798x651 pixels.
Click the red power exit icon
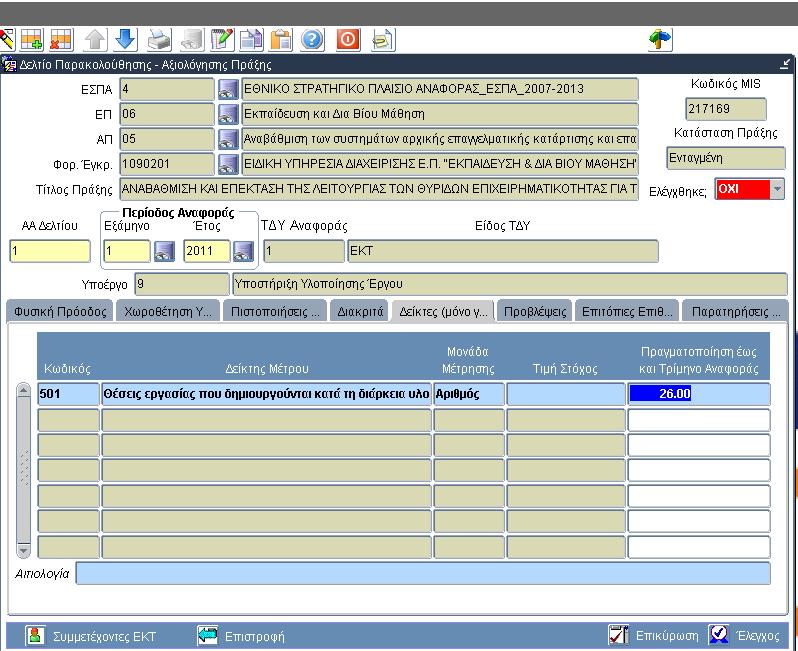click(x=348, y=40)
